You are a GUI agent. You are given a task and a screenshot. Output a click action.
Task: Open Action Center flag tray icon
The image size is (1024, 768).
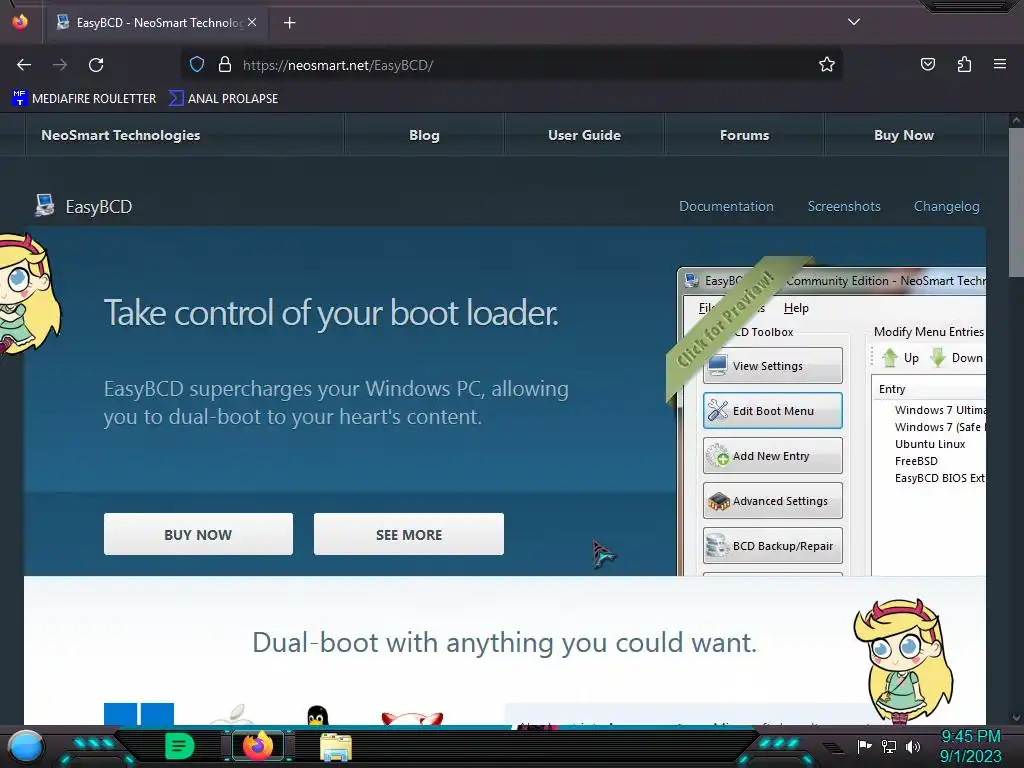(864, 746)
